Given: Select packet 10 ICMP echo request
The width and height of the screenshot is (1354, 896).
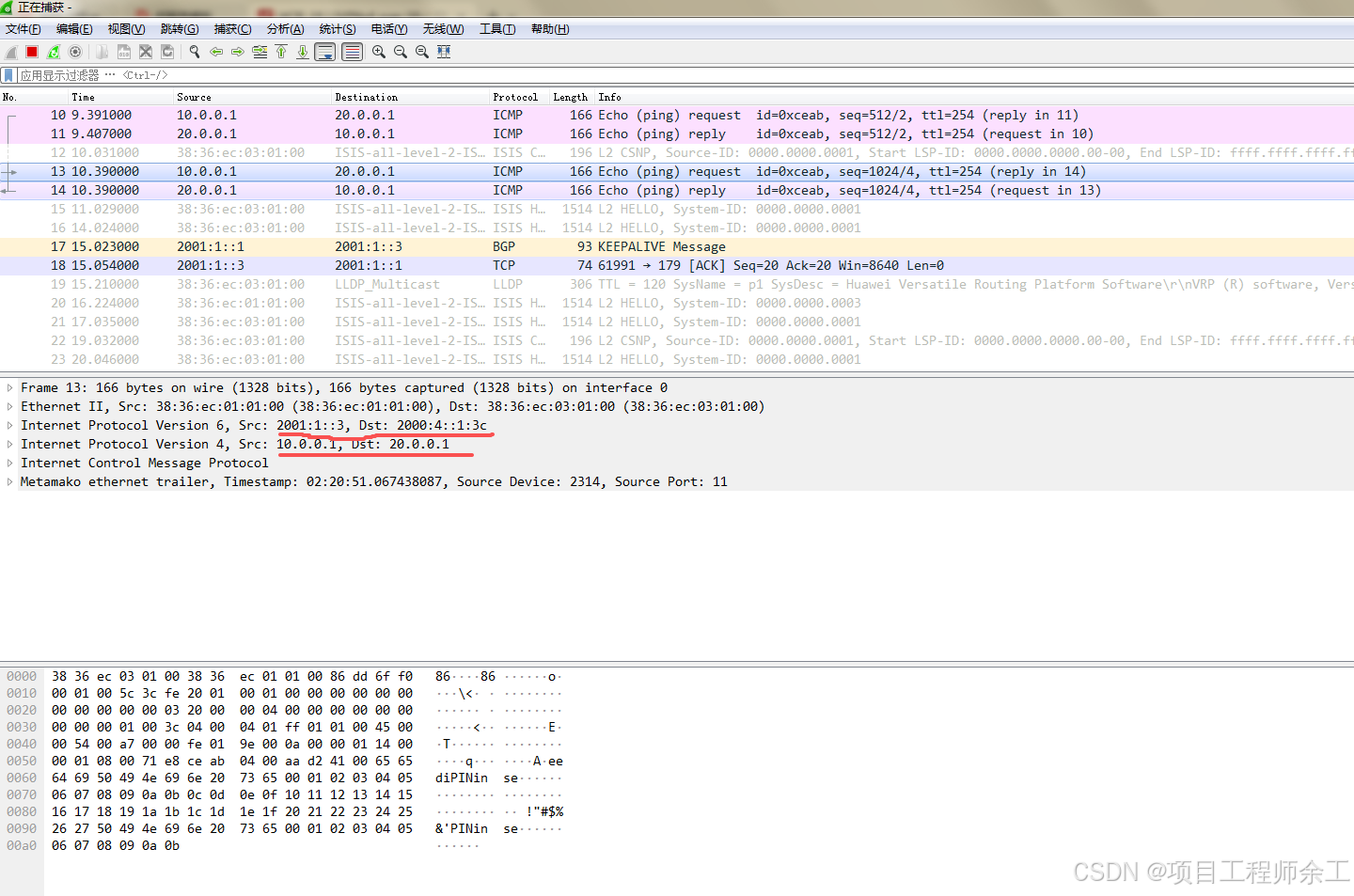Looking at the screenshot, I should [x=677, y=115].
